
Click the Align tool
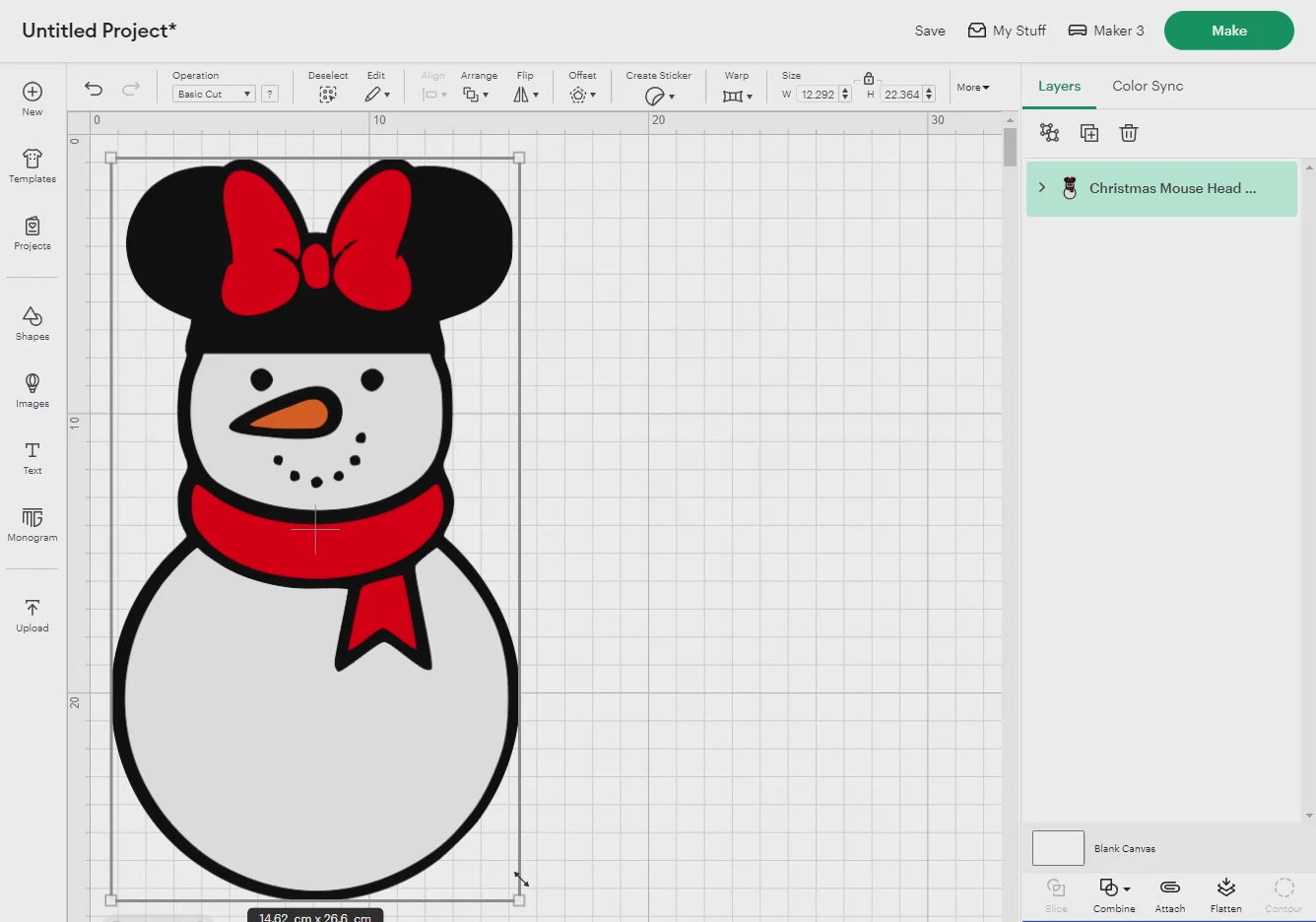(x=433, y=88)
